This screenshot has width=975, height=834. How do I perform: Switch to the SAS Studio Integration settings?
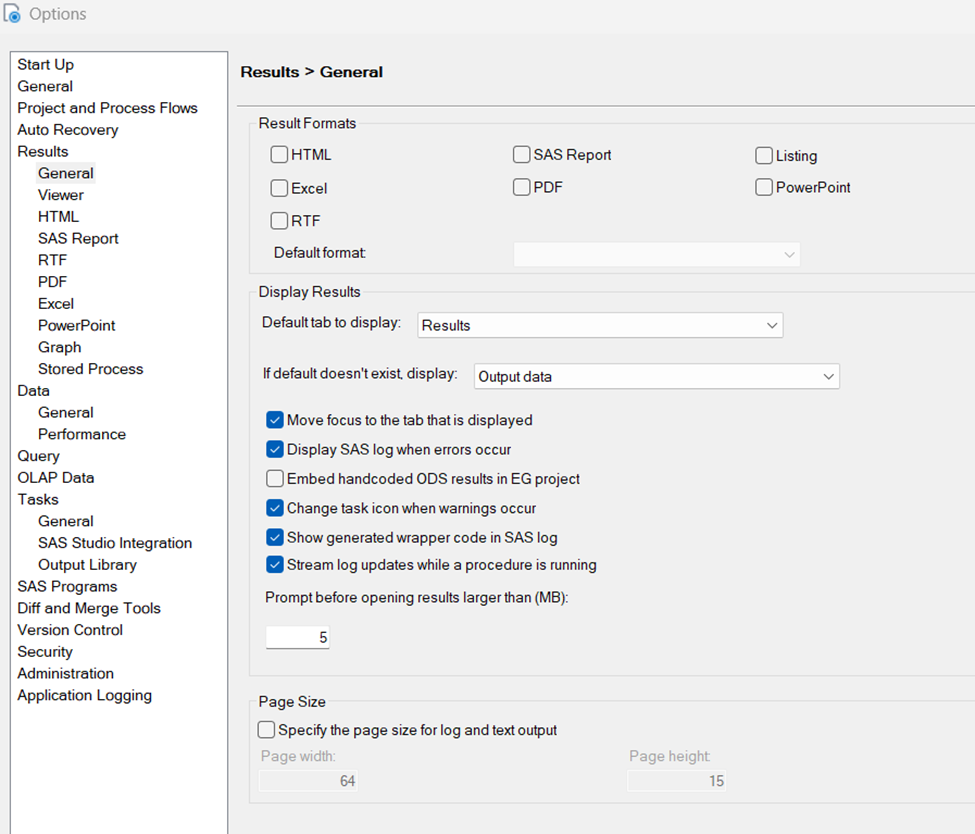pos(114,542)
